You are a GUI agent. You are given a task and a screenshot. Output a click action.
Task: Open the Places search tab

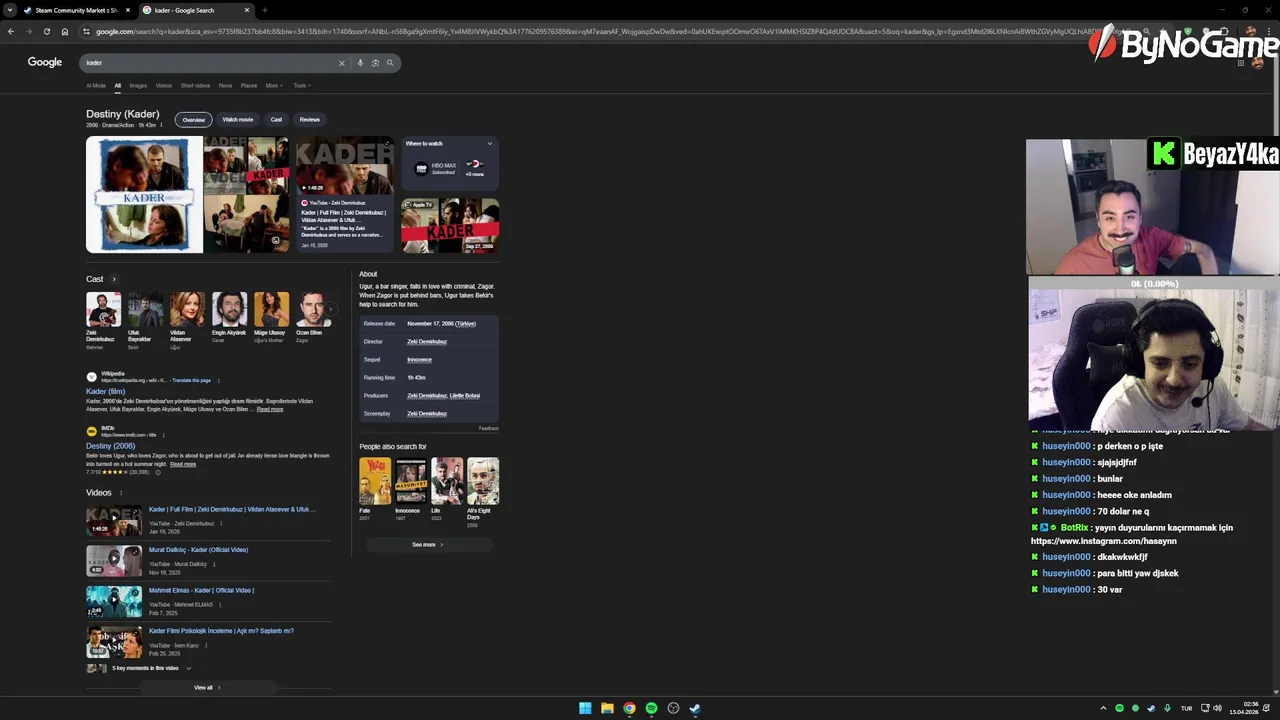(x=248, y=86)
